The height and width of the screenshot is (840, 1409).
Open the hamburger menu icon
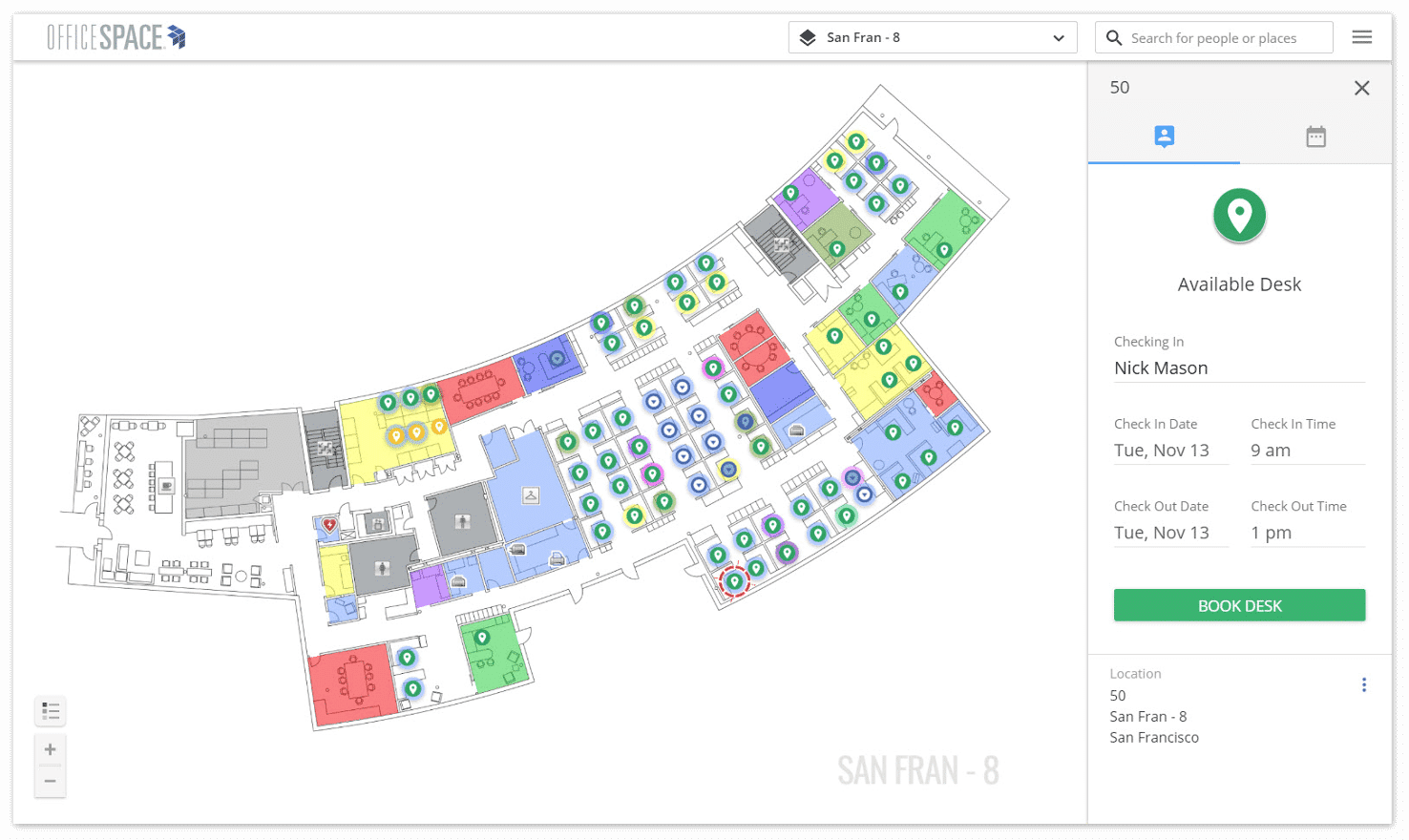click(x=1362, y=37)
